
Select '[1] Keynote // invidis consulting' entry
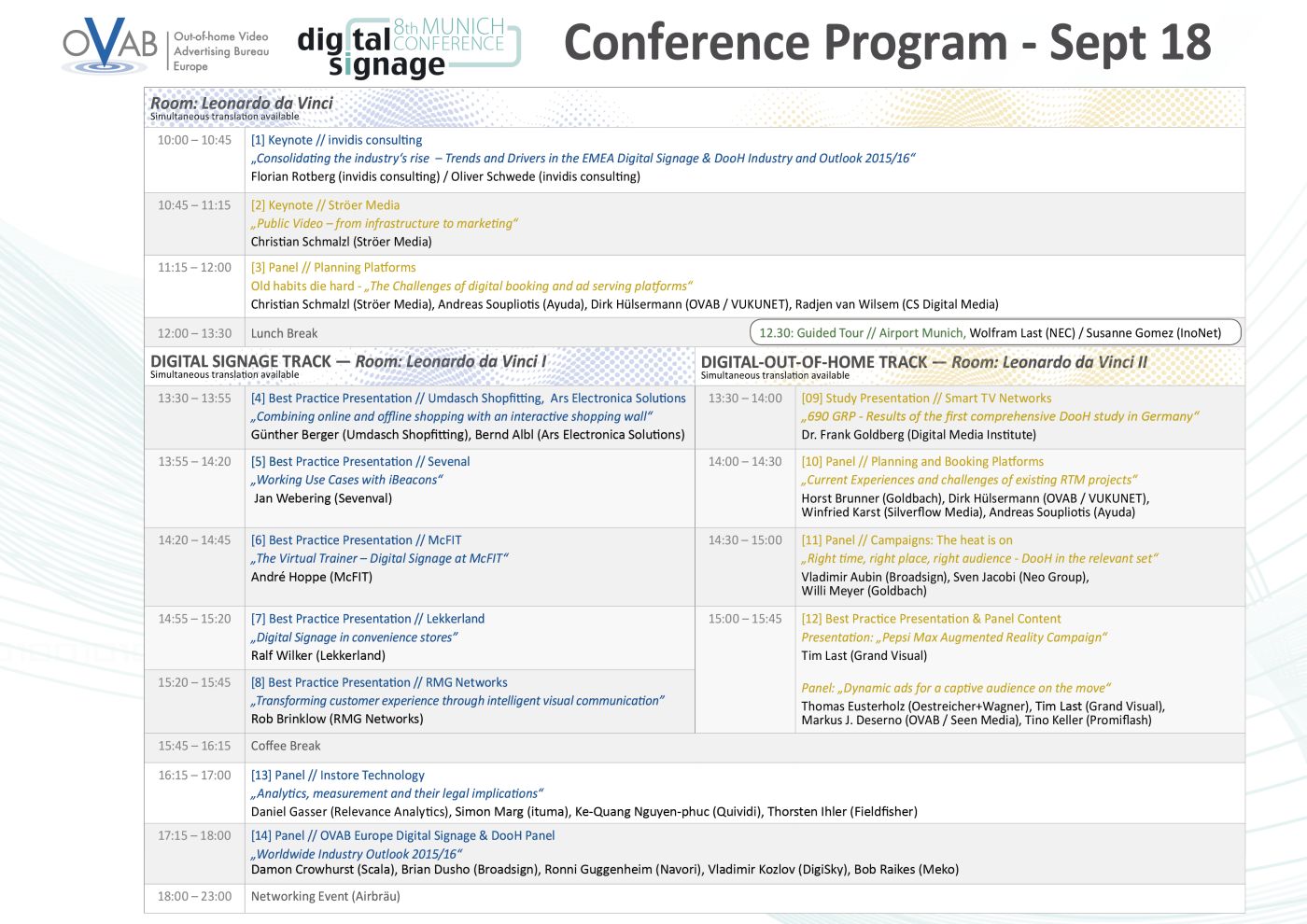click(336, 140)
